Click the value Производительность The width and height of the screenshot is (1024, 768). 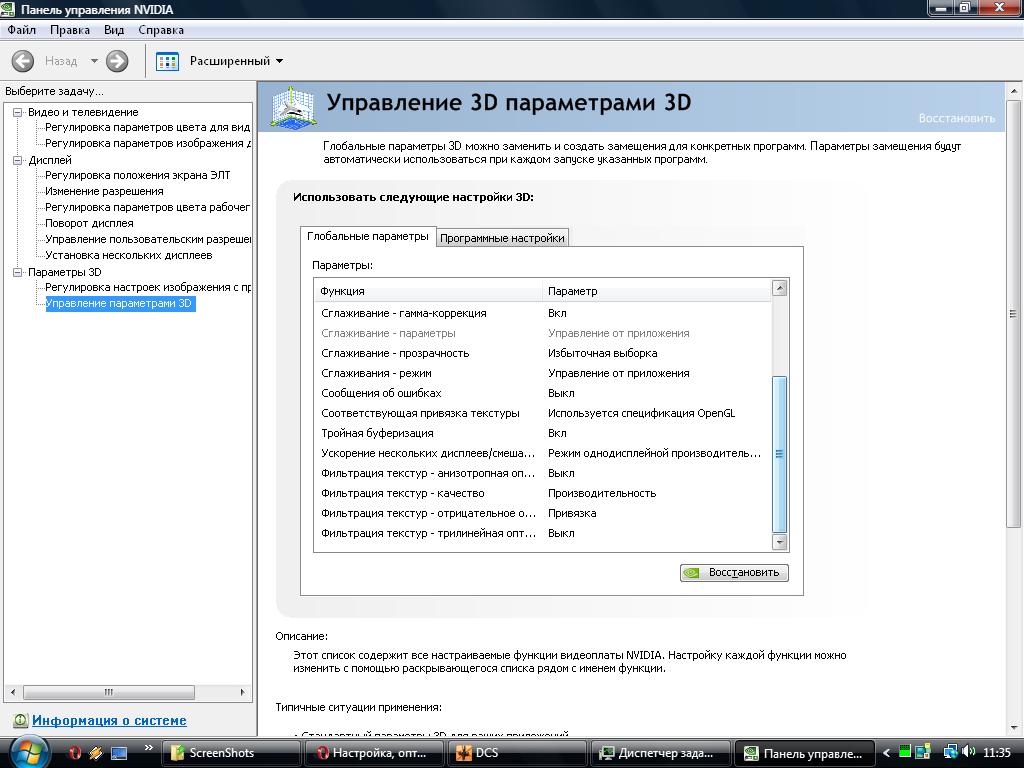click(x=602, y=493)
